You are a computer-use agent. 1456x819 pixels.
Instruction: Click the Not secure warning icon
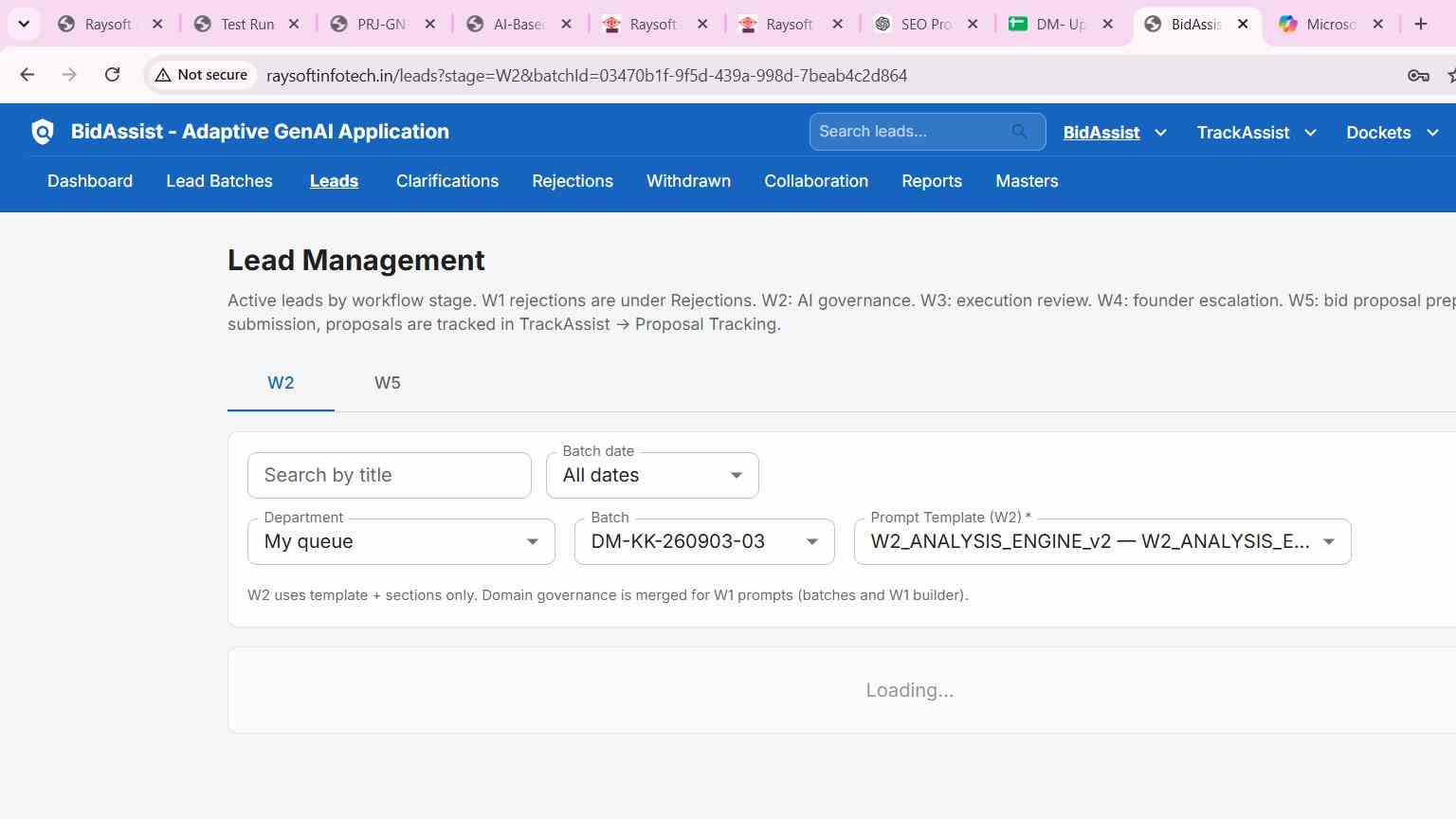tap(163, 75)
